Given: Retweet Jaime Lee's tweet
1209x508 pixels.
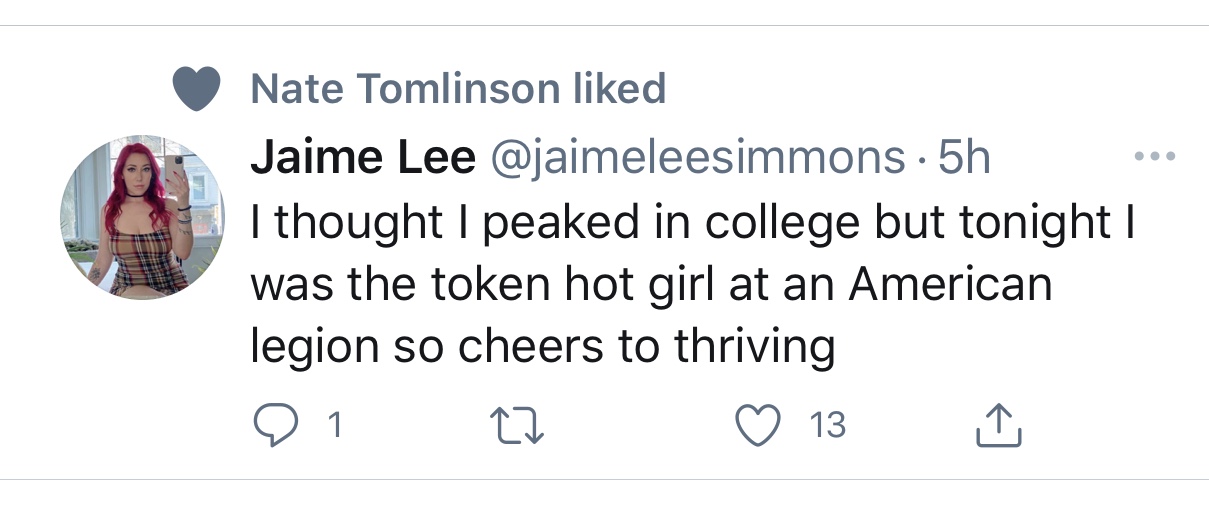Looking at the screenshot, I should pyautogui.click(x=520, y=427).
